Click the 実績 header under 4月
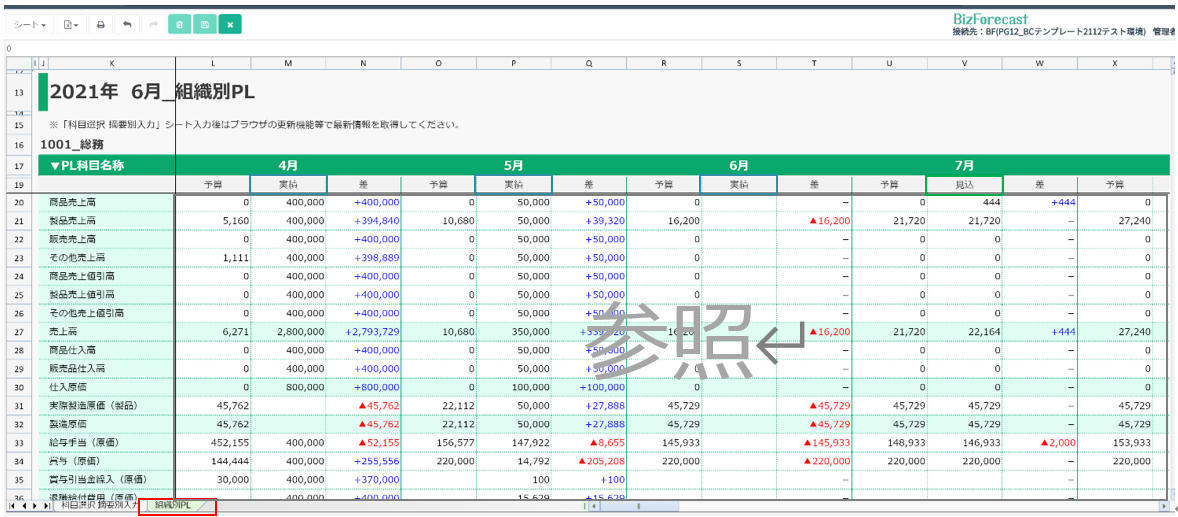 pos(288,184)
